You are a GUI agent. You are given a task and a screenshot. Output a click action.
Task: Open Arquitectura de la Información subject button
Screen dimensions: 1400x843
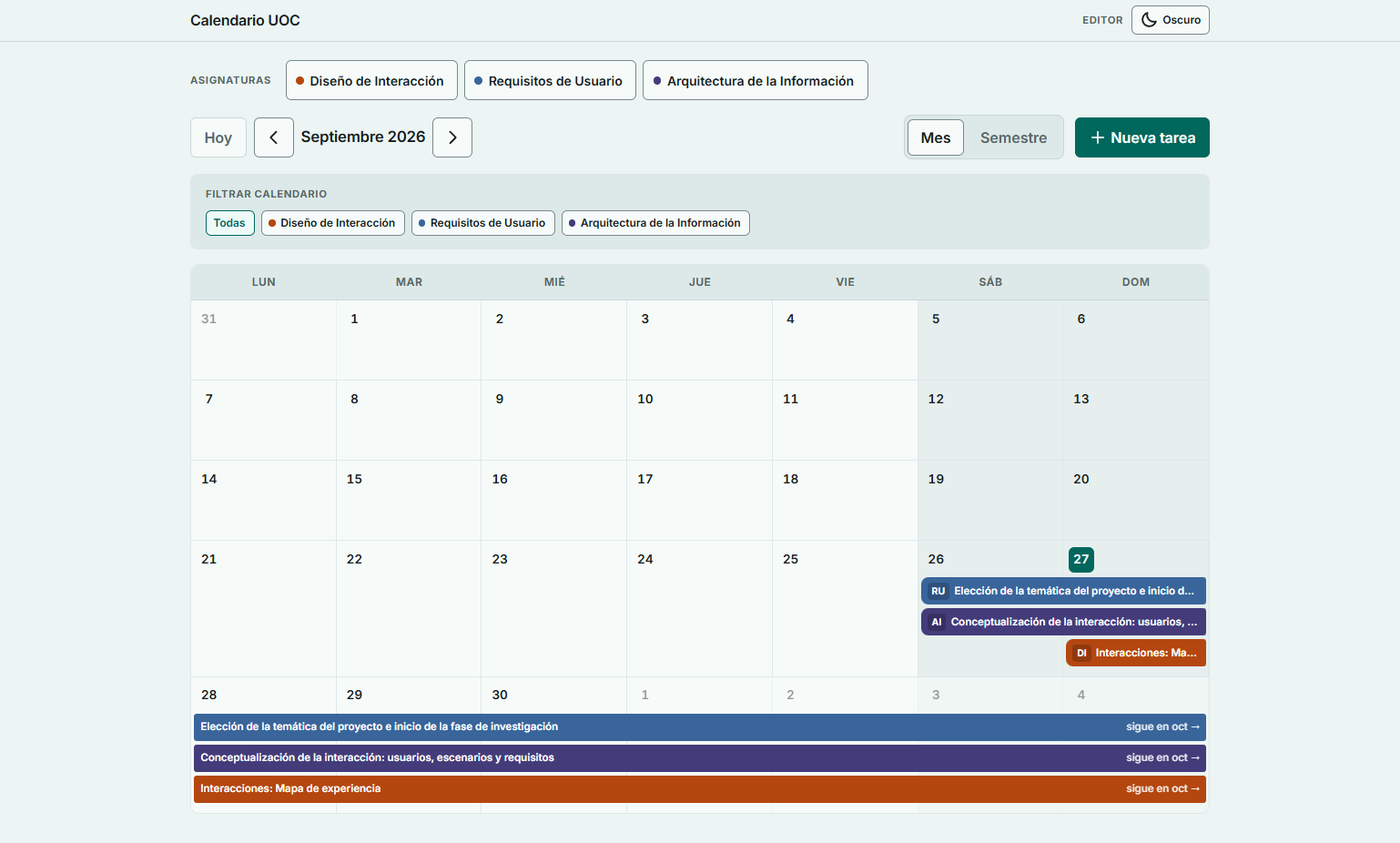(x=755, y=80)
